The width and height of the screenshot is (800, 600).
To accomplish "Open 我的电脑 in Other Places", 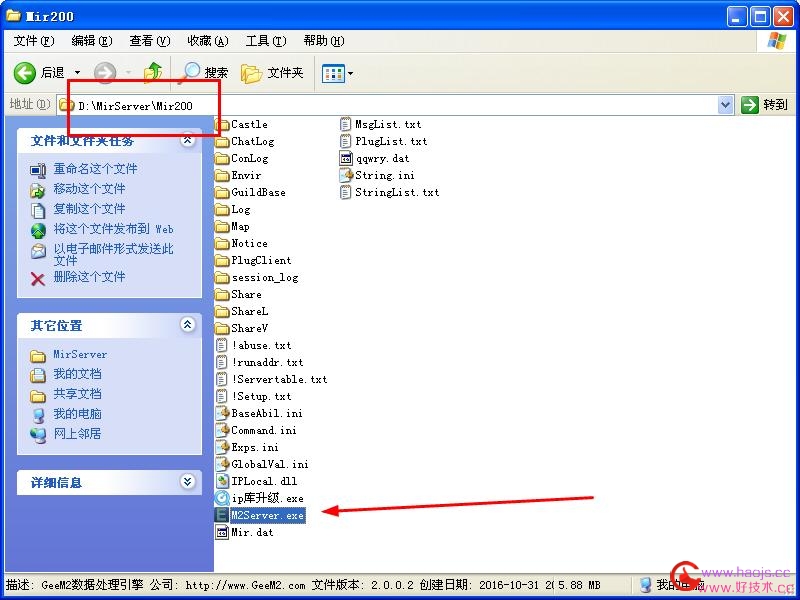I will click(78, 414).
